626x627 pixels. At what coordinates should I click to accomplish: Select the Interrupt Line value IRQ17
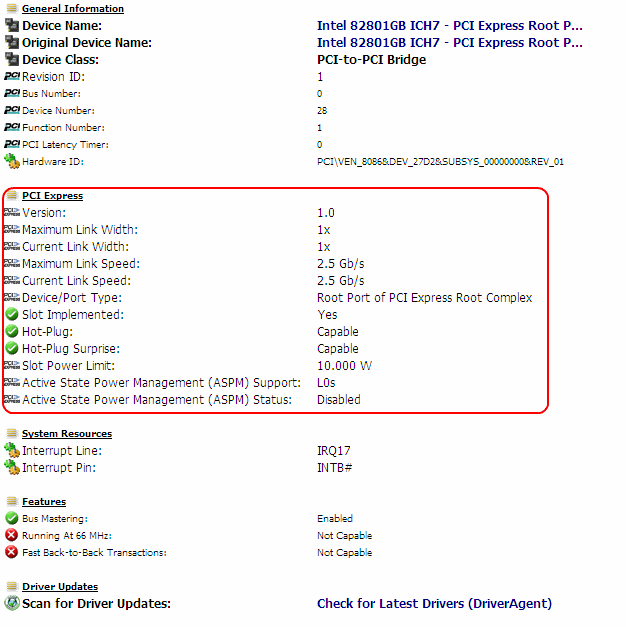(x=334, y=451)
